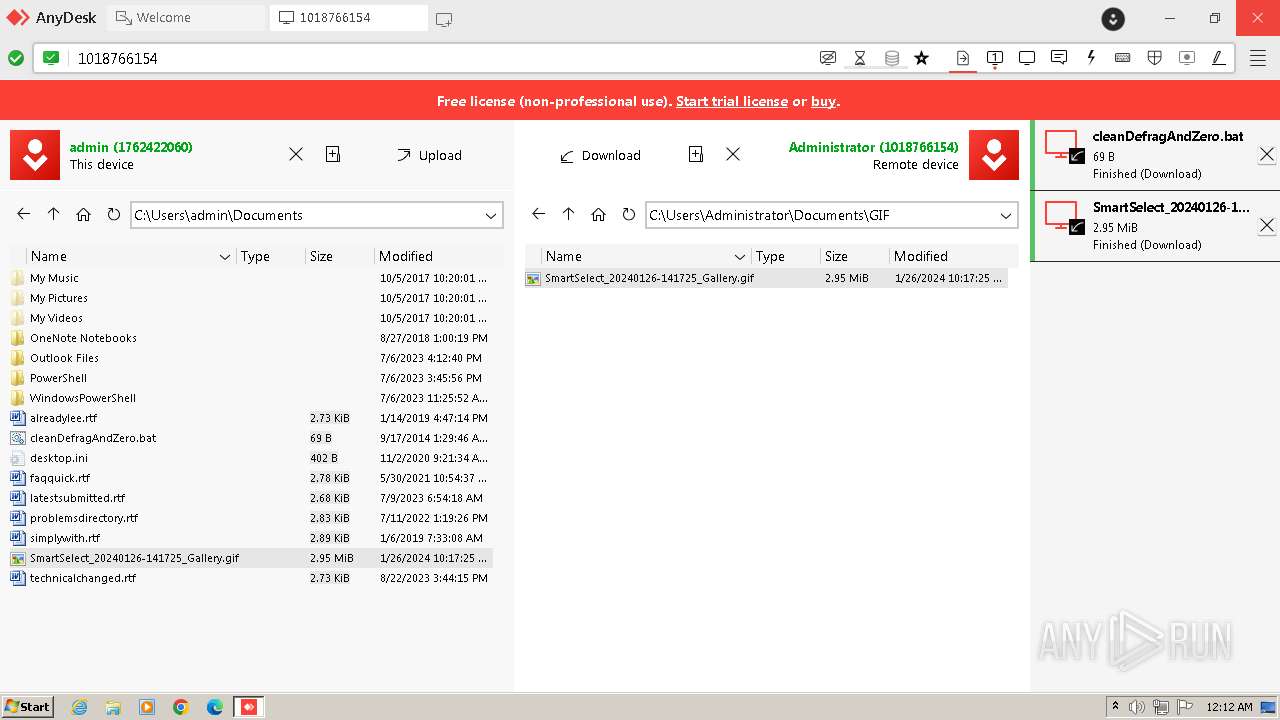This screenshot has width=1280, height=720.
Task: Click the privacy mode (crossed screen) icon
Action: pos(827,58)
